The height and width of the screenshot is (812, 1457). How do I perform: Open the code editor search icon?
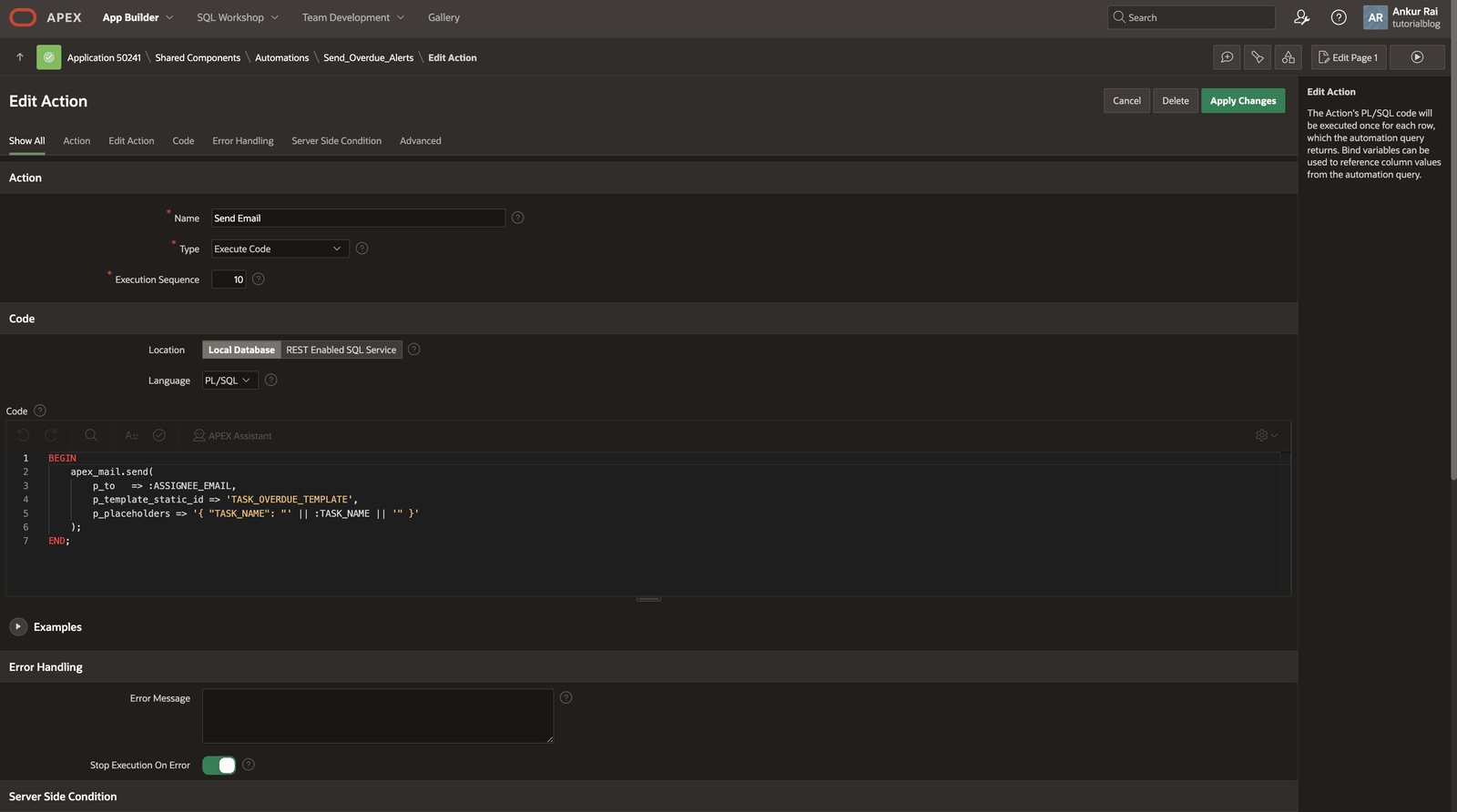[x=91, y=435]
